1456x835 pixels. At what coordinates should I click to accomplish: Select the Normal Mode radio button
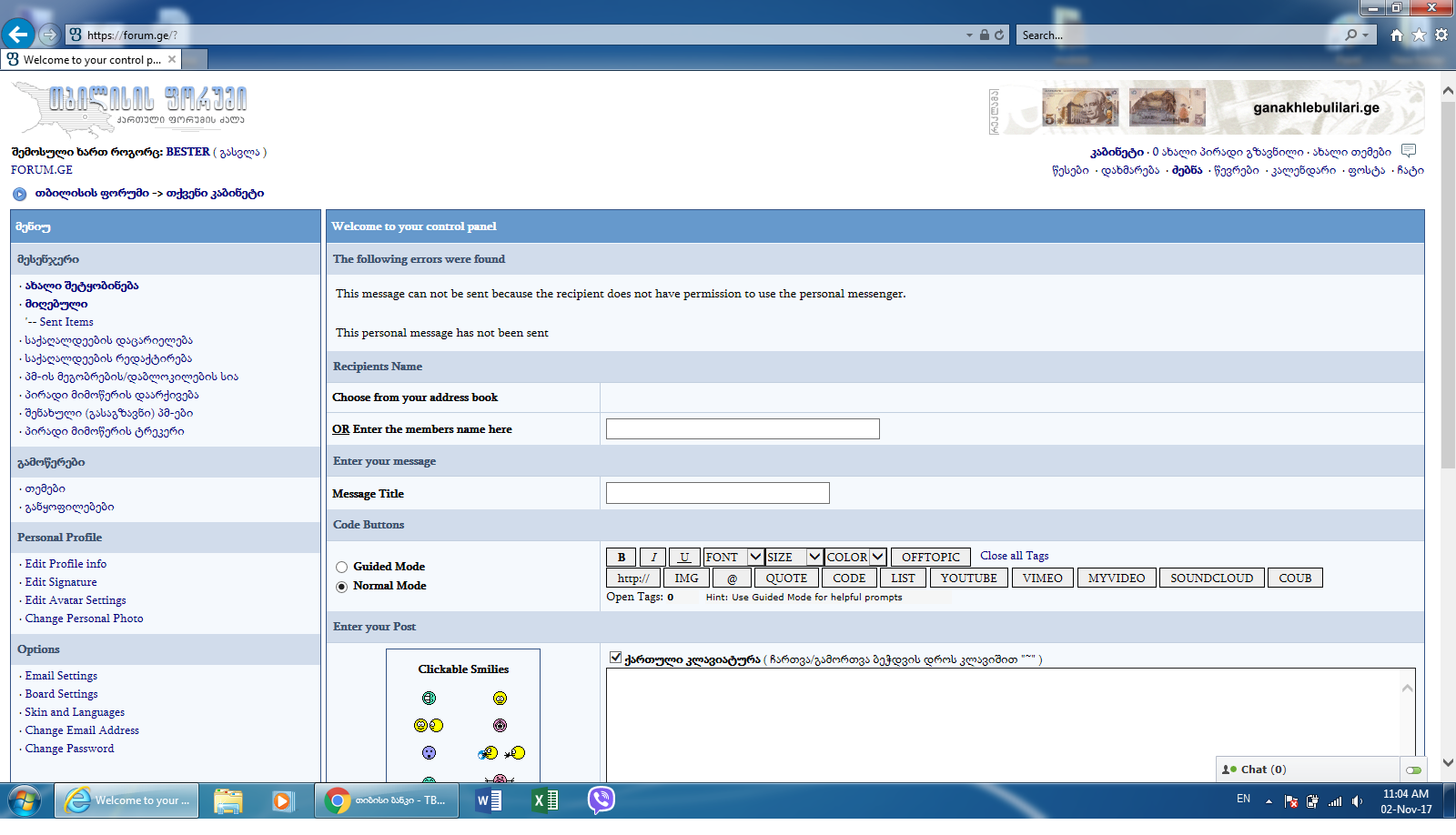click(341, 587)
